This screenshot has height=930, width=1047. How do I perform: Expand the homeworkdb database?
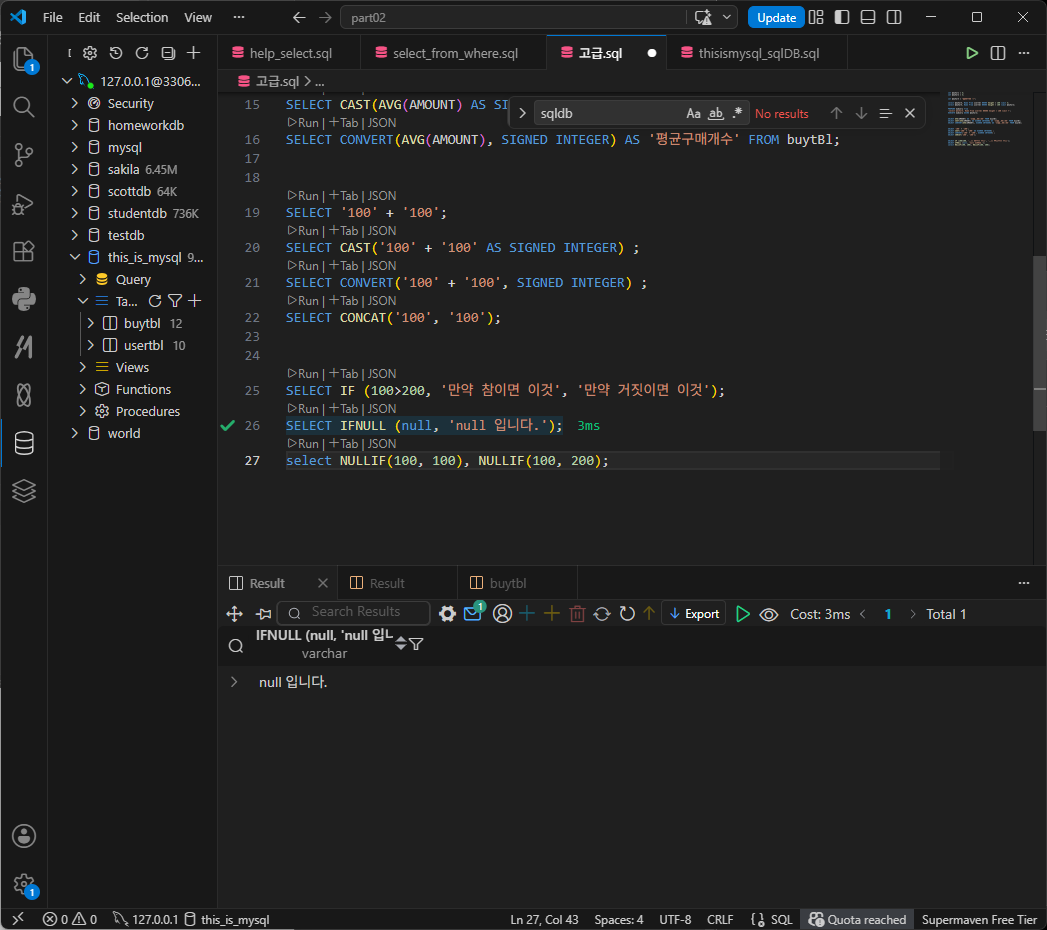coord(75,126)
